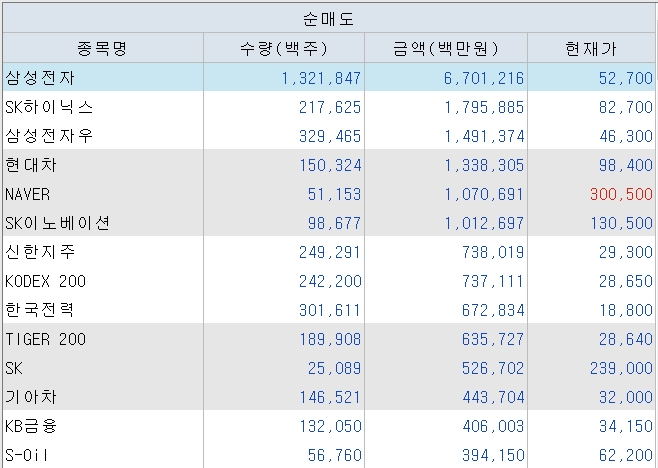This screenshot has height=468, width=658.
Task: Click amount value 635,727
Action: tap(493, 339)
